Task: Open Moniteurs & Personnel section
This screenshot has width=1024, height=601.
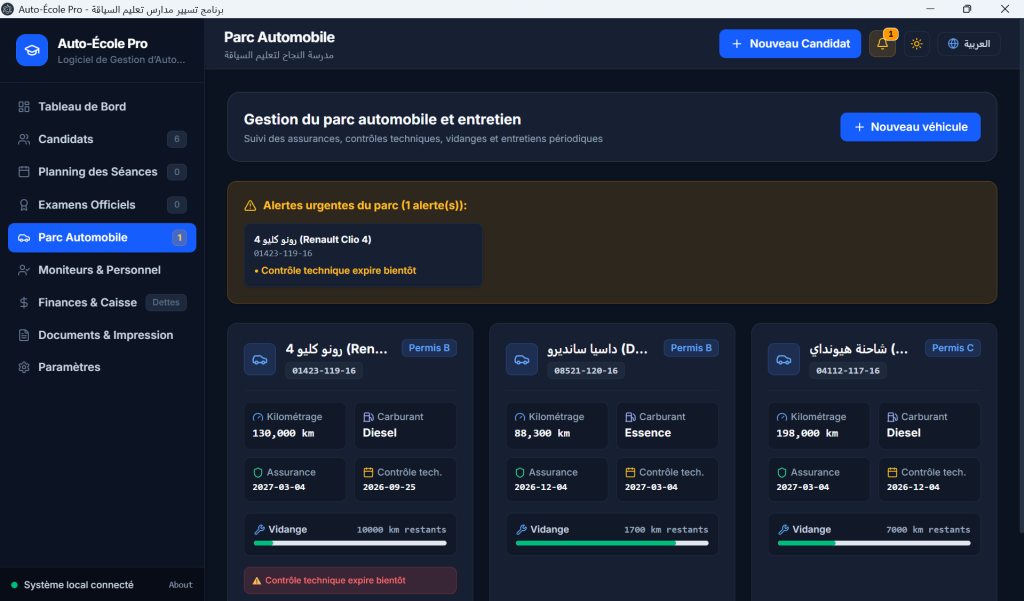Action: pos(102,270)
